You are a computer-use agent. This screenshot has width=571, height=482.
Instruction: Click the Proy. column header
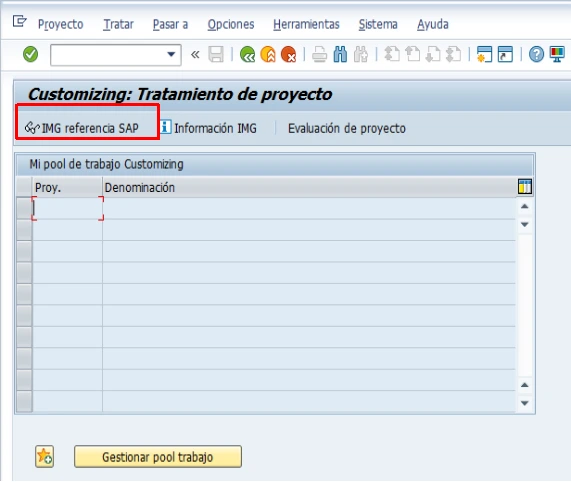pos(67,187)
